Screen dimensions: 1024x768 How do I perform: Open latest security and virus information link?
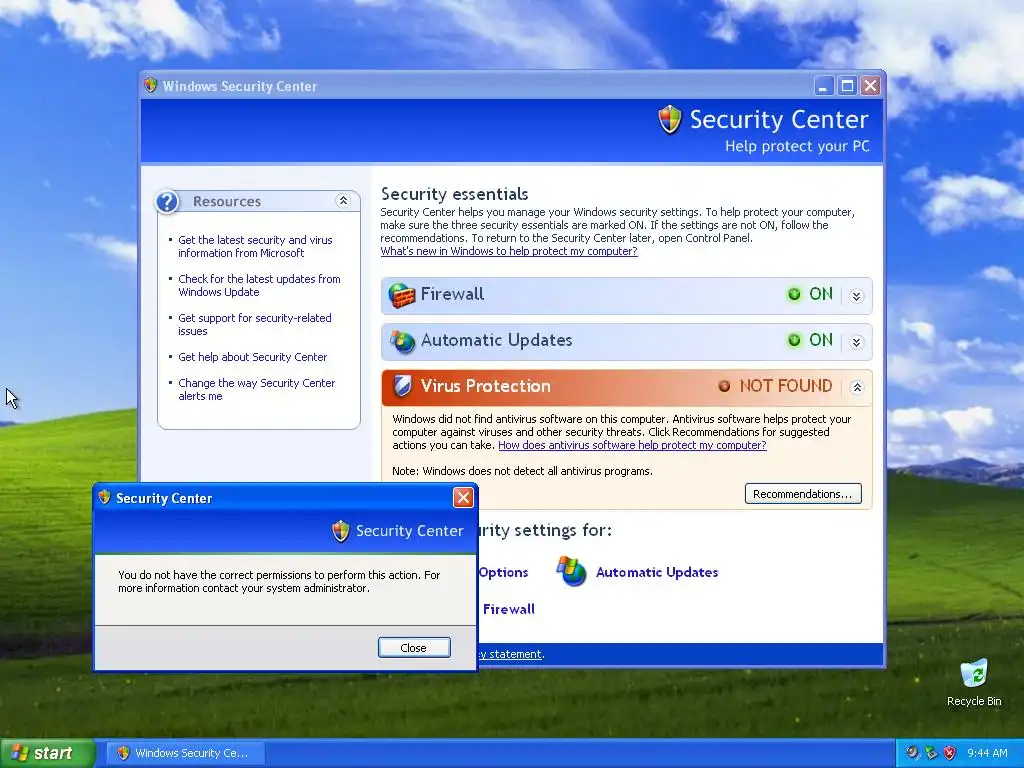[255, 246]
